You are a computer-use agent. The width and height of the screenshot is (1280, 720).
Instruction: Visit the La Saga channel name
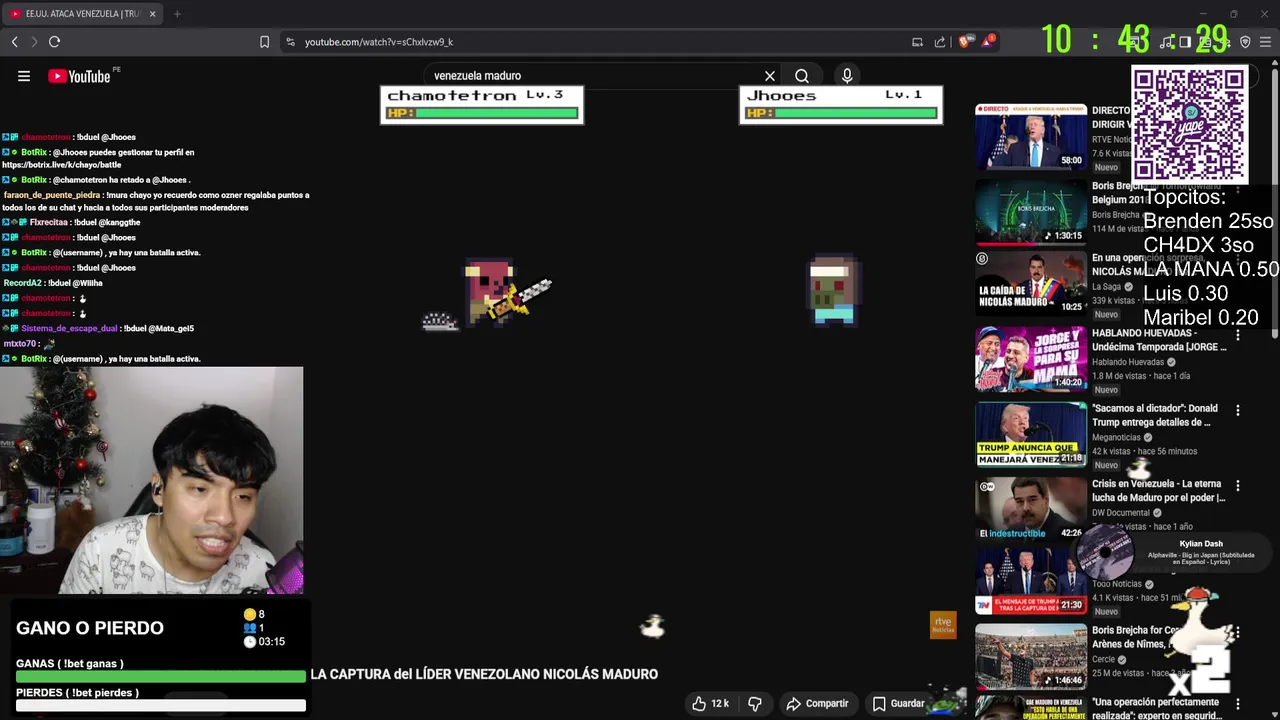click(x=1107, y=287)
